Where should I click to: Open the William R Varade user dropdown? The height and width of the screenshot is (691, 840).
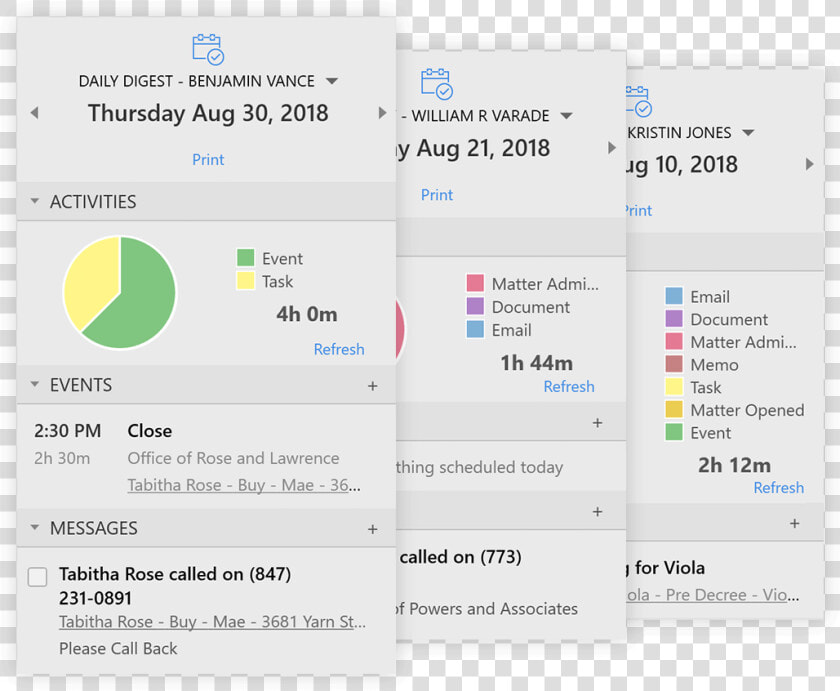(x=567, y=116)
